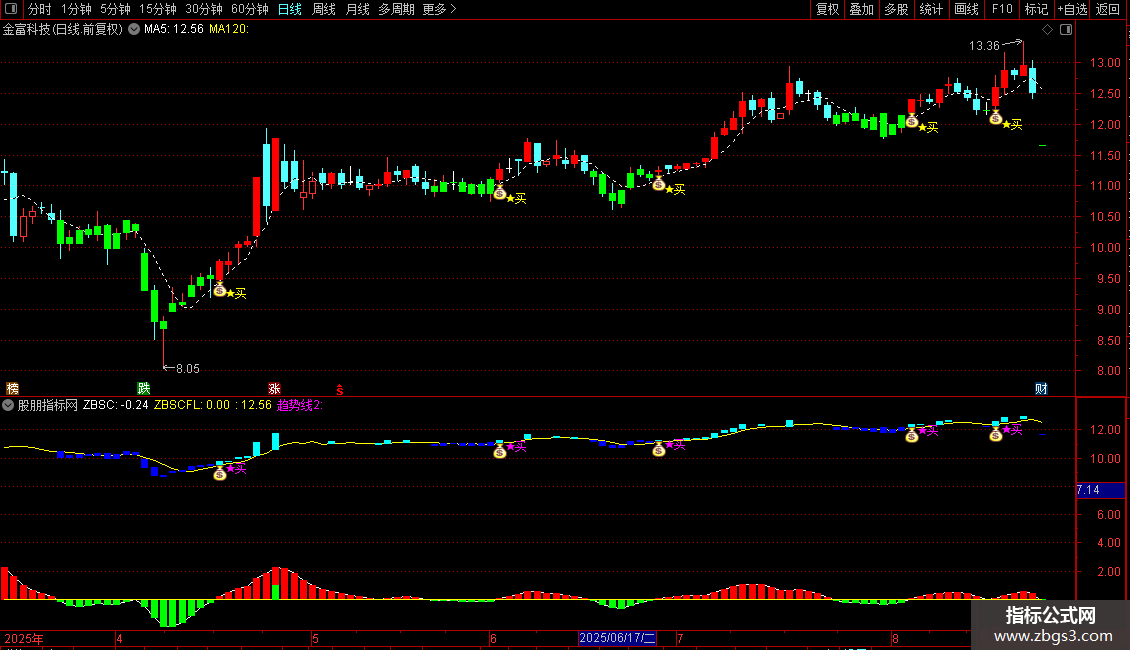Open the 复权 adjustment options
The image size is (1130, 650).
click(x=827, y=9)
